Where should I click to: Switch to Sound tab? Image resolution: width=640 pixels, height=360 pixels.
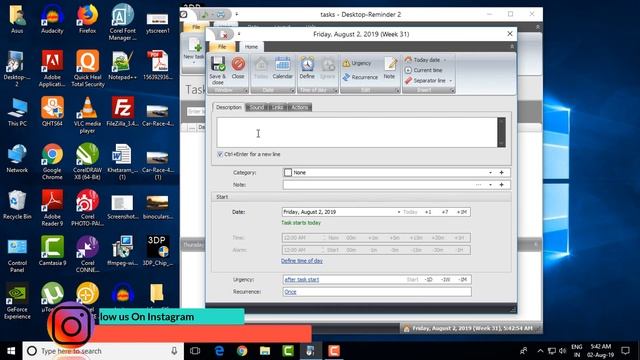256,107
